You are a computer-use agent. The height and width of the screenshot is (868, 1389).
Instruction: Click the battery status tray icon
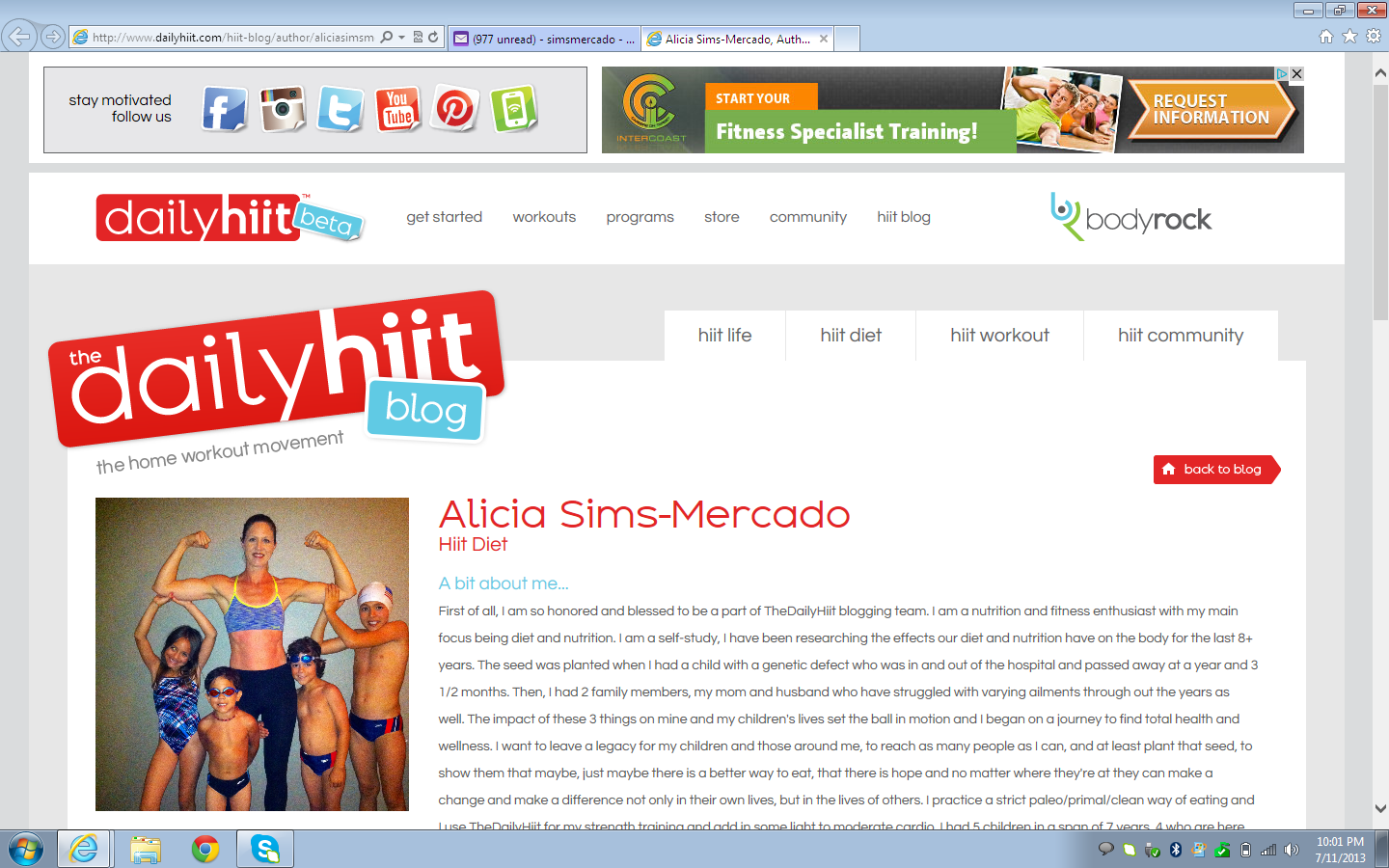(1245, 850)
